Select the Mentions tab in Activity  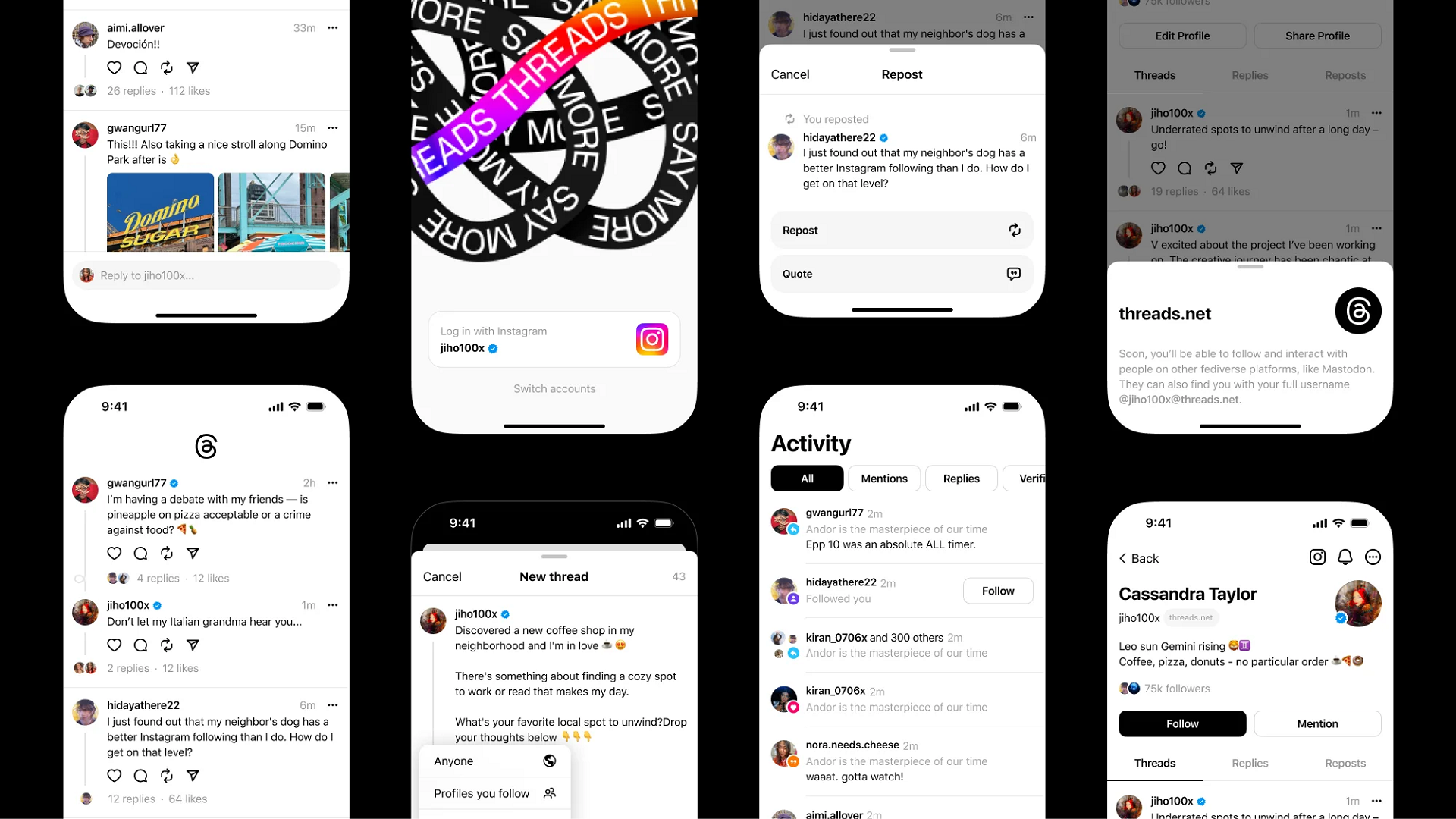click(x=884, y=478)
